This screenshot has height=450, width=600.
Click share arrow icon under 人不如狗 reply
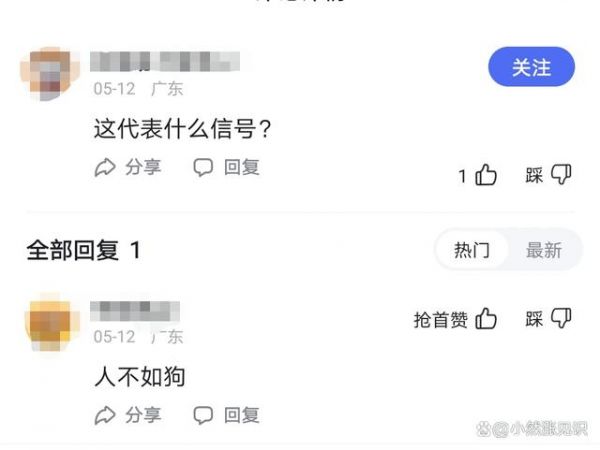point(105,415)
